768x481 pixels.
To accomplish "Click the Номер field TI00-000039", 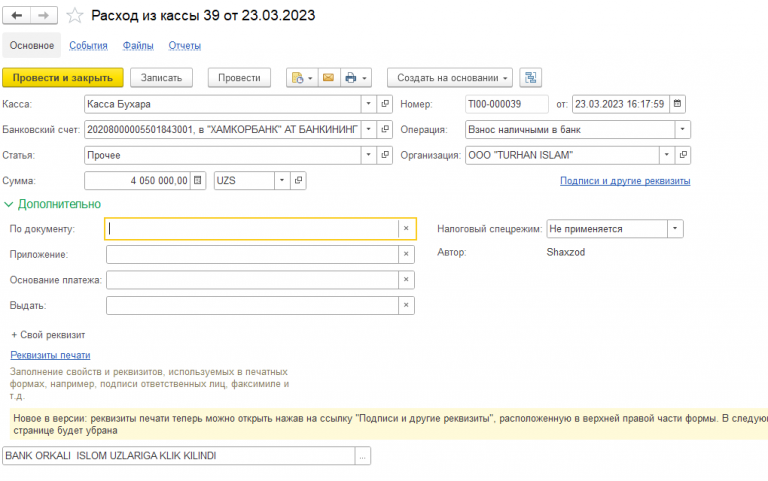I will [506, 104].
